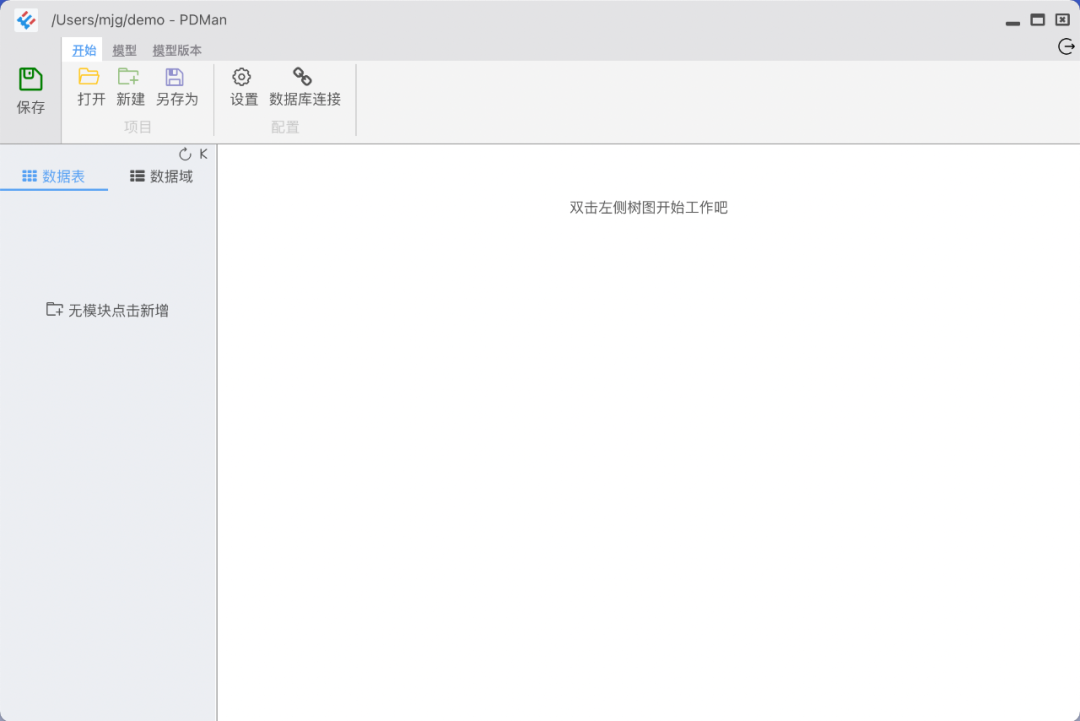Click the 双击左侧树图开始工作吧 hint text
The width and height of the screenshot is (1080, 721).
648,208
